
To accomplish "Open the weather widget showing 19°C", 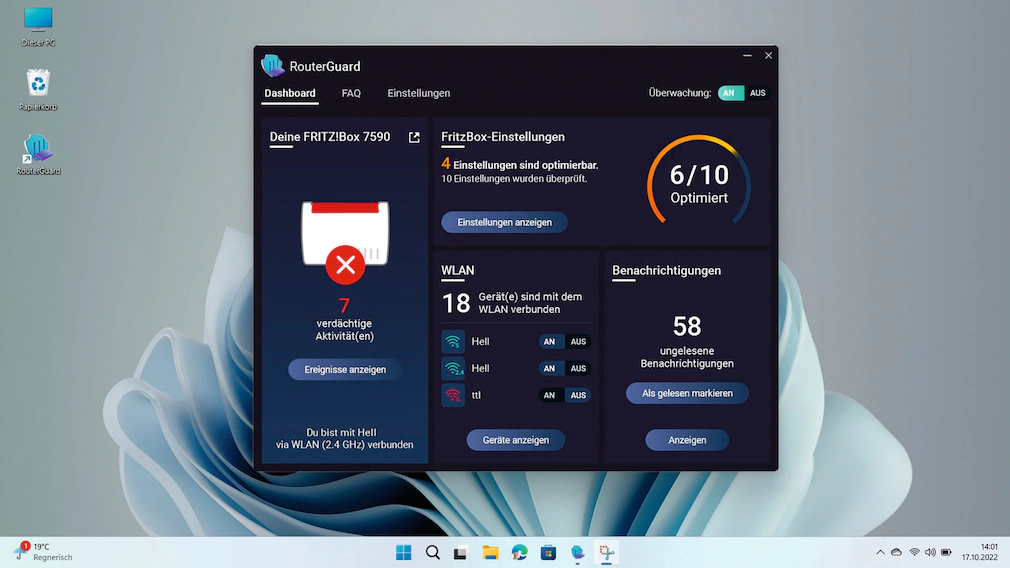I will 44,552.
